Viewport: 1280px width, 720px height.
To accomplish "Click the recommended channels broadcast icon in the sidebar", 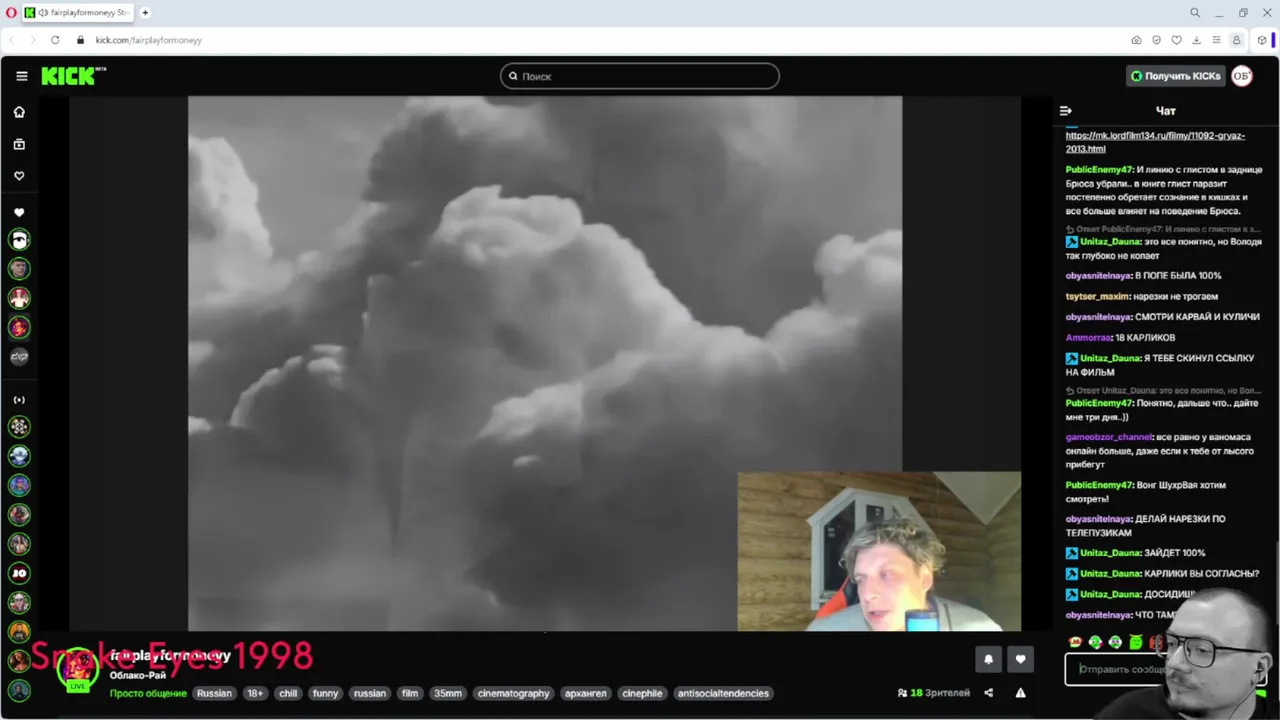I will pos(19,400).
